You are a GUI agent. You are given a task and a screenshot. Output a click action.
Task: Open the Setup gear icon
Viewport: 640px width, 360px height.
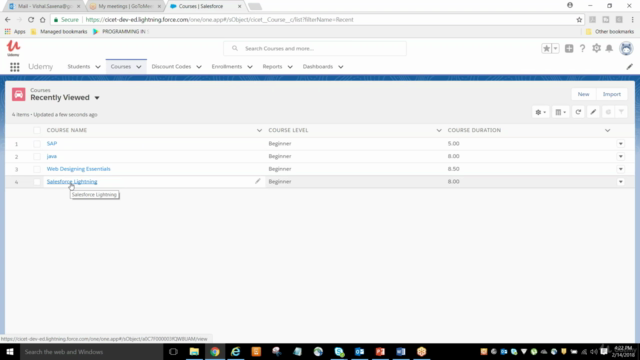596,48
